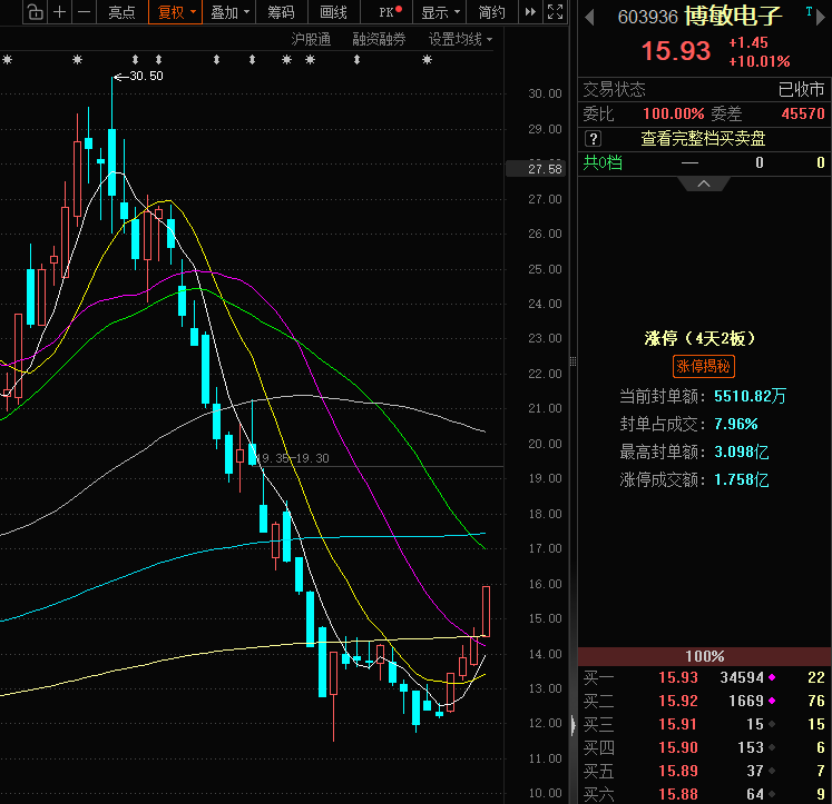Click the panel splitter grip between chart and quotes

[x=573, y=362]
